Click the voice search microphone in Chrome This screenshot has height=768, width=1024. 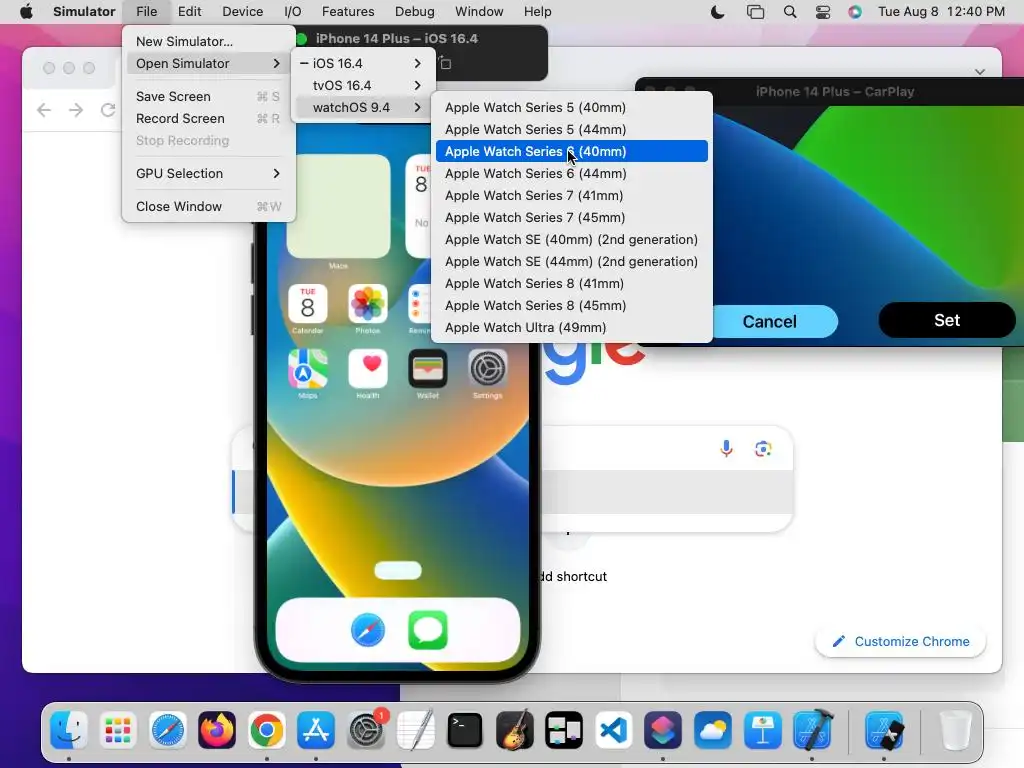pyautogui.click(x=726, y=449)
